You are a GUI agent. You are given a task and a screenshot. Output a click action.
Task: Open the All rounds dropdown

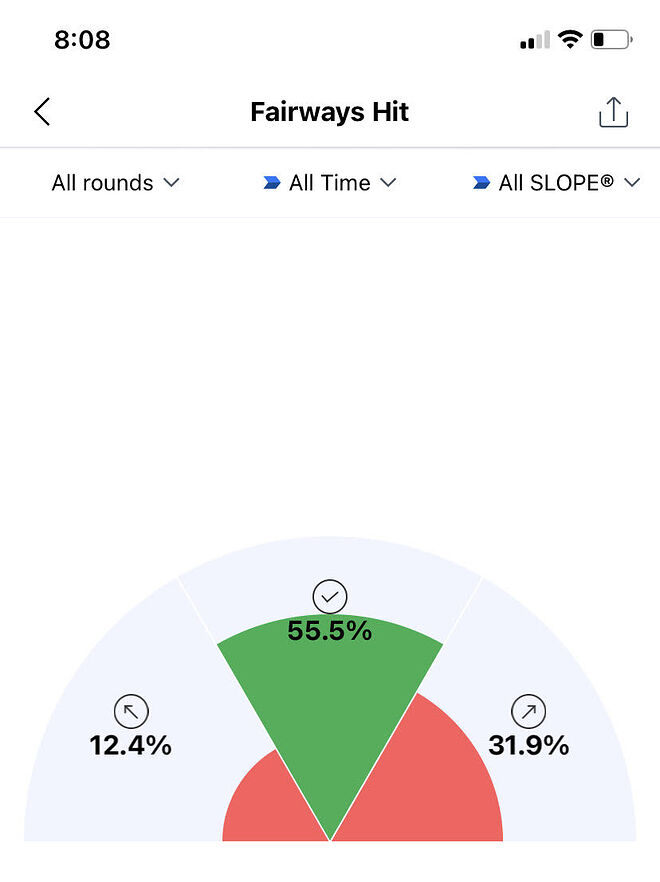click(x=115, y=183)
